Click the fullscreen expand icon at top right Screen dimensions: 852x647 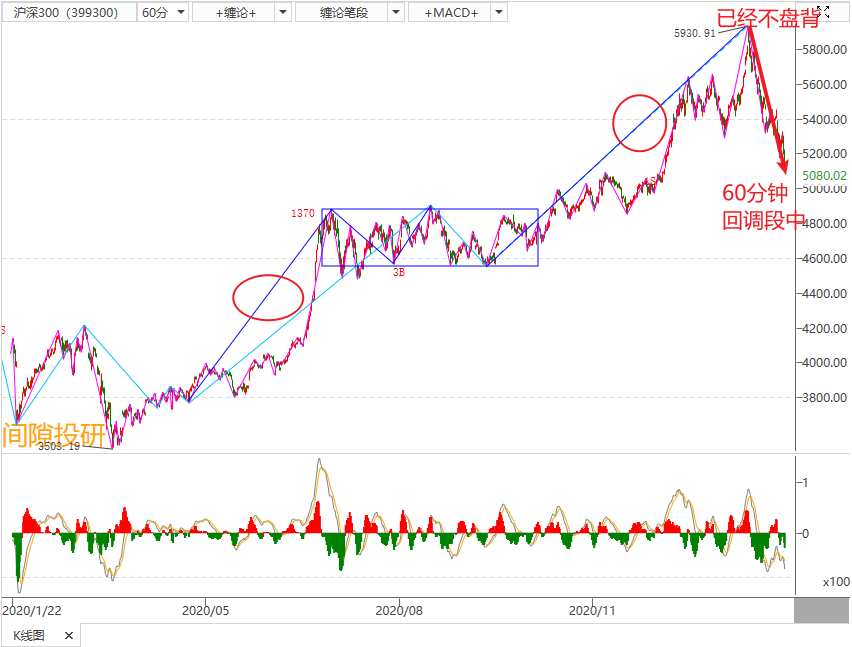point(823,11)
